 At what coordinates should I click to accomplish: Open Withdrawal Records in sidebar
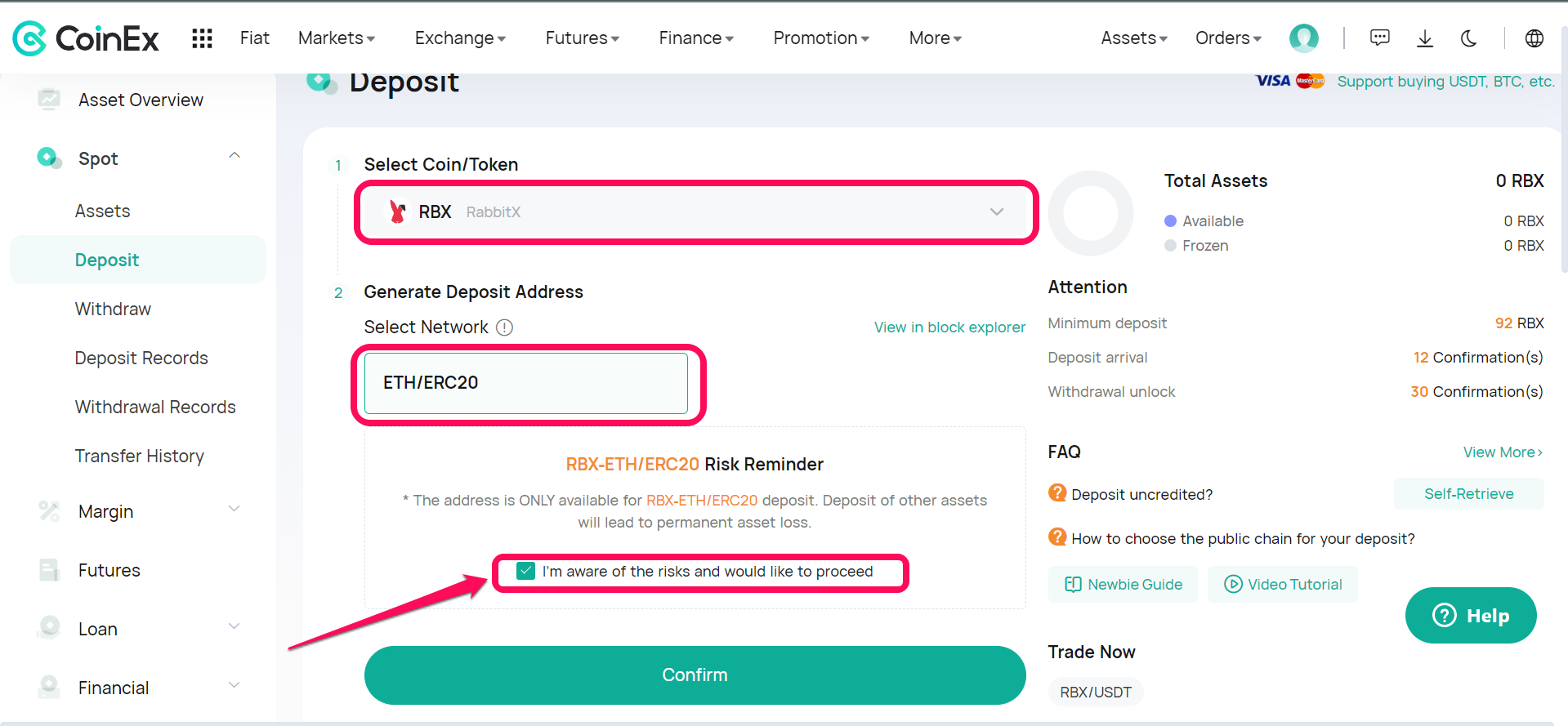(x=155, y=408)
